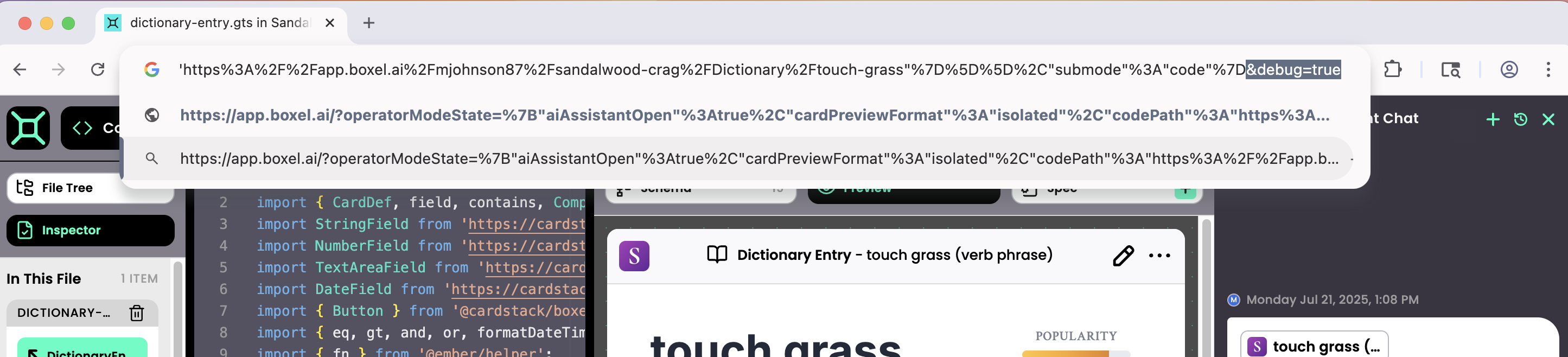This screenshot has height=357, width=1568.
Task: Click the Monday Jul 21 message timestamp
Action: click(x=1332, y=299)
